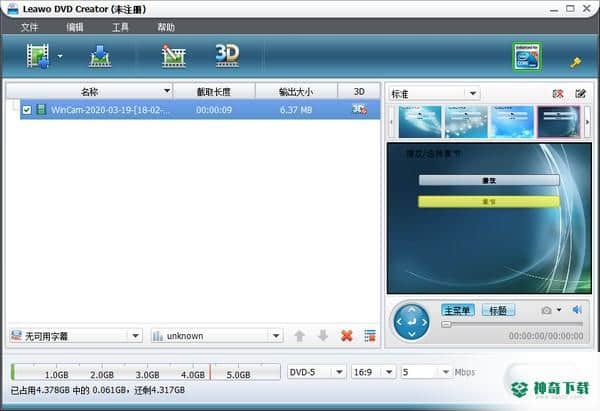This screenshot has width=600, height=411.
Task: Select the second menu template thumbnail
Action: [466, 122]
